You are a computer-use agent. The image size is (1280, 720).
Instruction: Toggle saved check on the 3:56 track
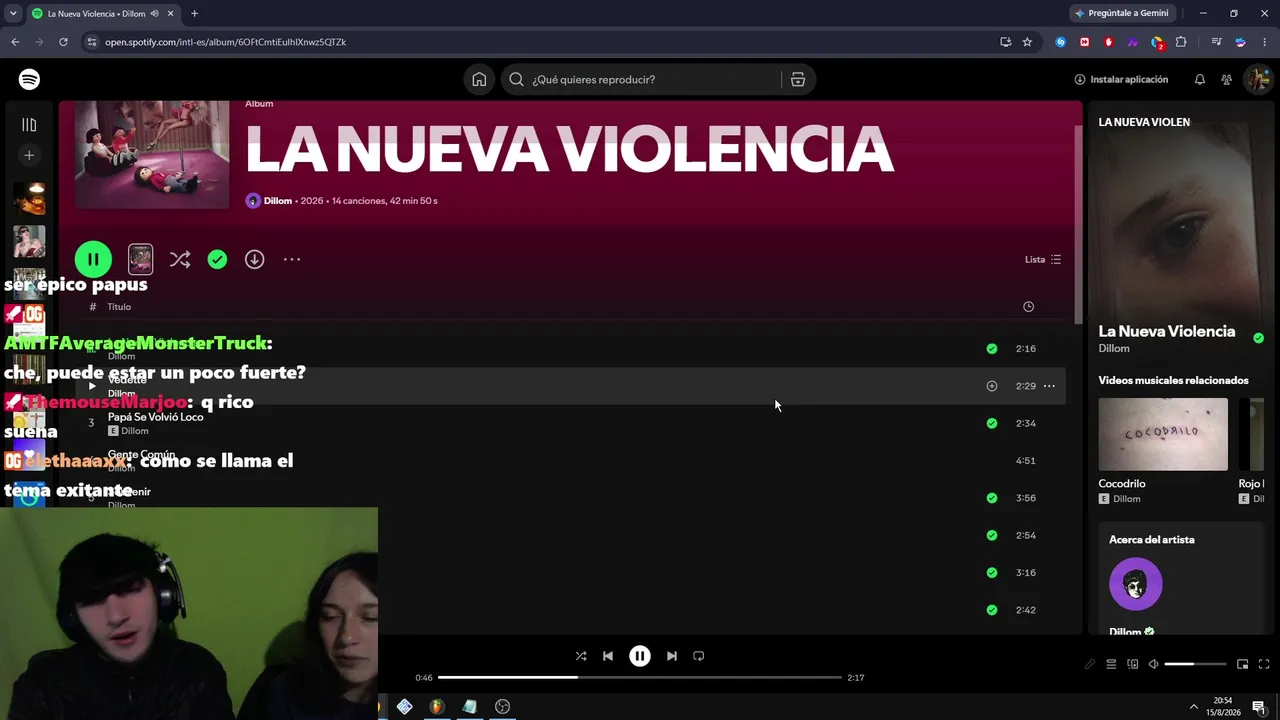point(991,498)
